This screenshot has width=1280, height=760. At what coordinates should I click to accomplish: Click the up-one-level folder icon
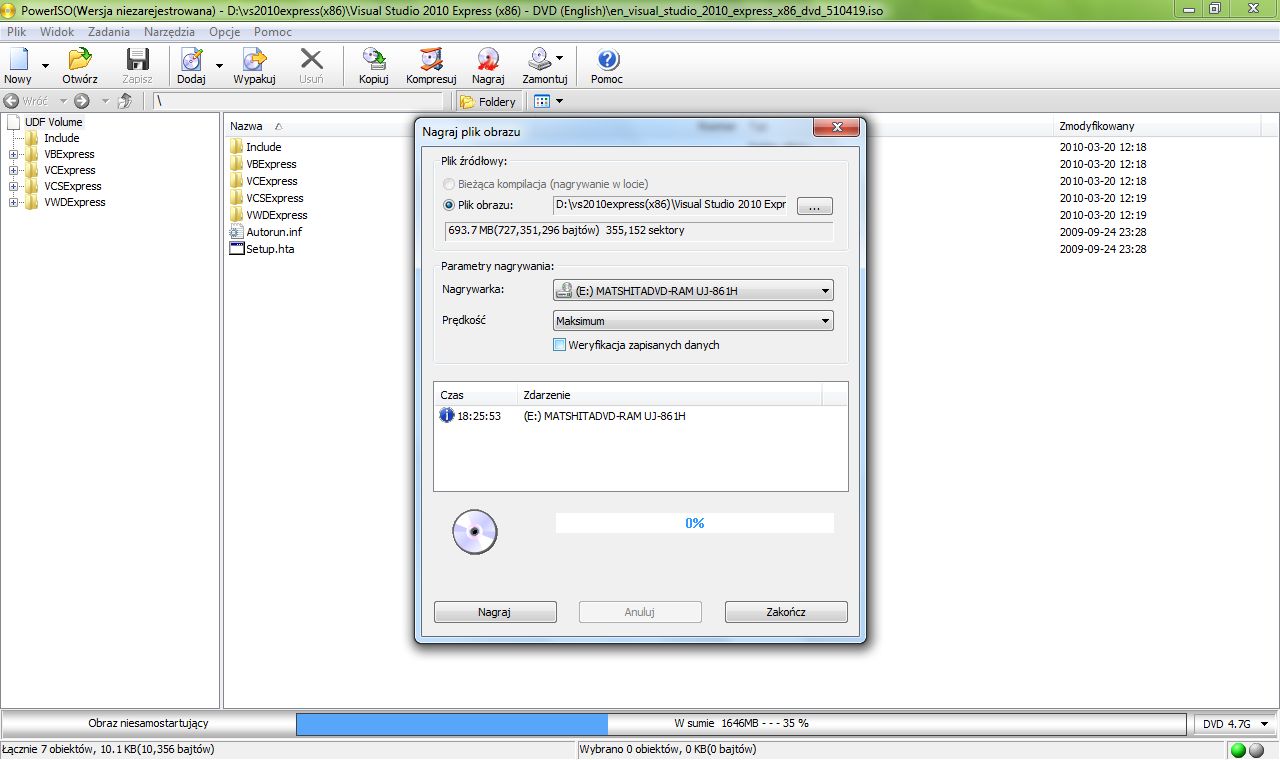pyautogui.click(x=125, y=101)
